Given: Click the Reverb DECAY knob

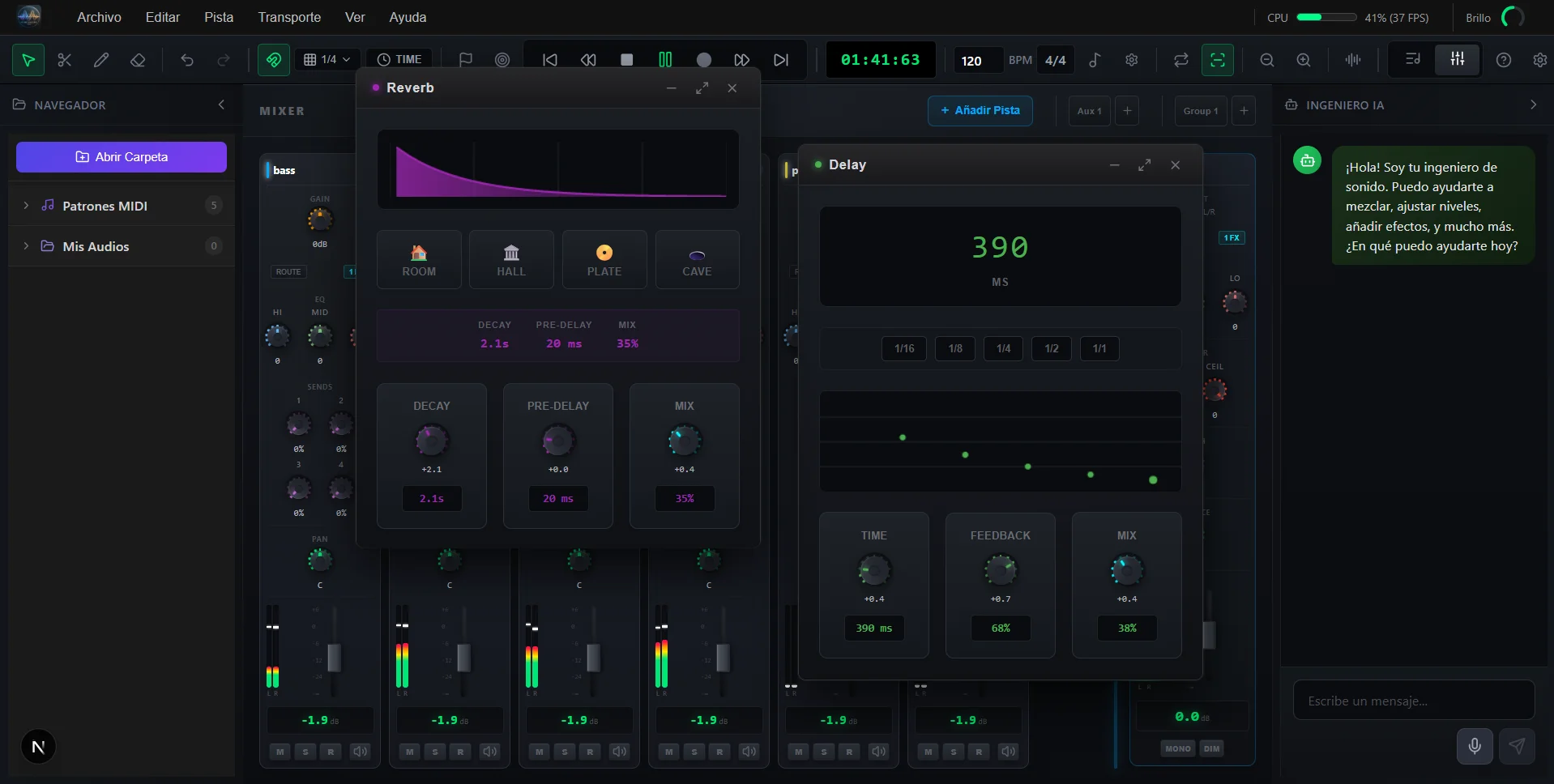Looking at the screenshot, I should click(431, 441).
